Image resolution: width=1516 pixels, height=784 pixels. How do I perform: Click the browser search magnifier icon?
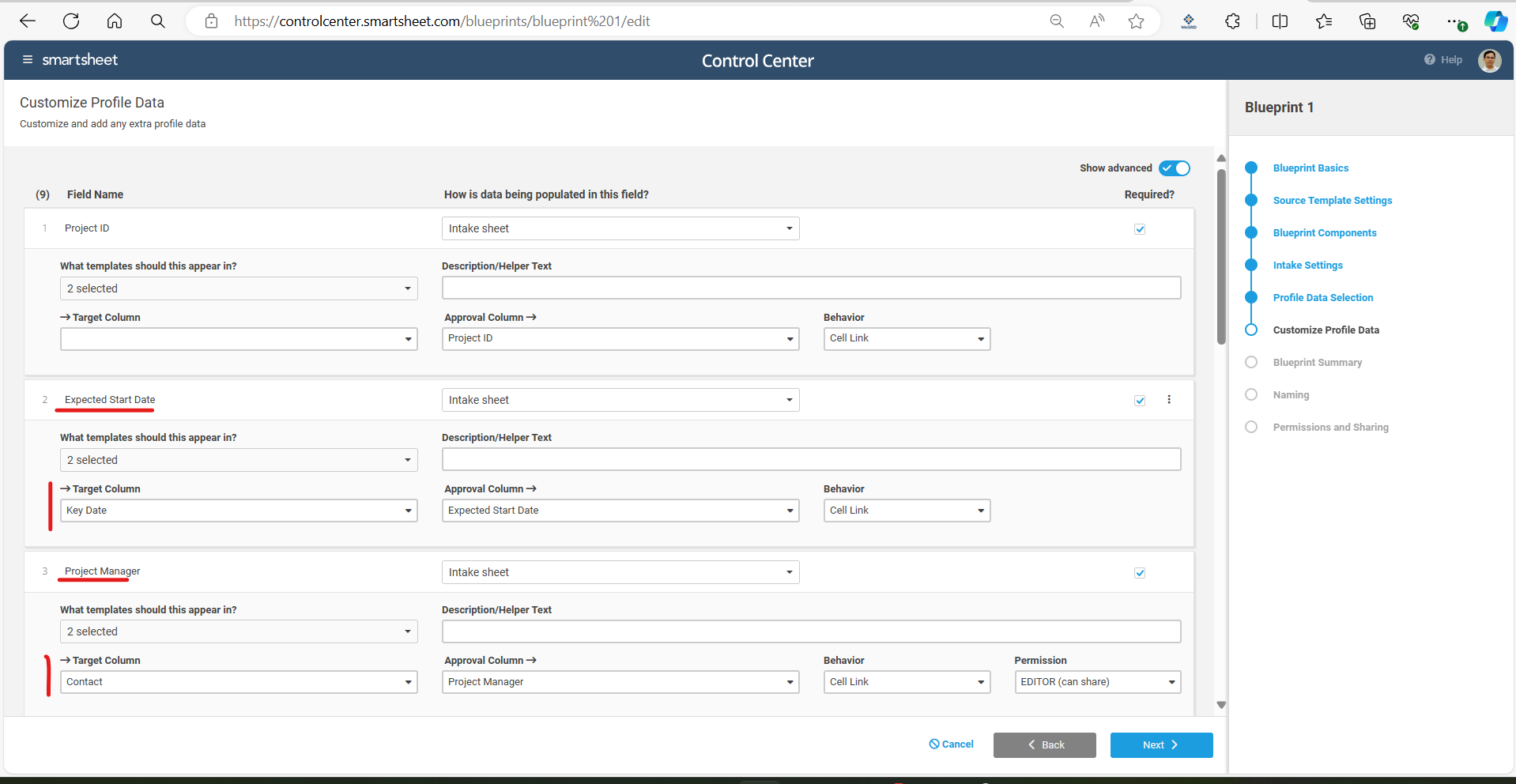pos(158,21)
